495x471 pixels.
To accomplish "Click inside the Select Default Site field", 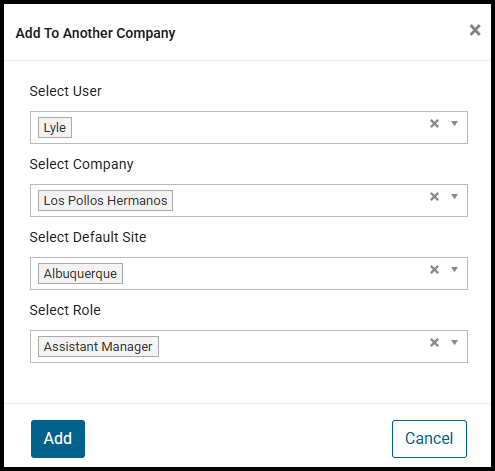I will pyautogui.click(x=249, y=273).
